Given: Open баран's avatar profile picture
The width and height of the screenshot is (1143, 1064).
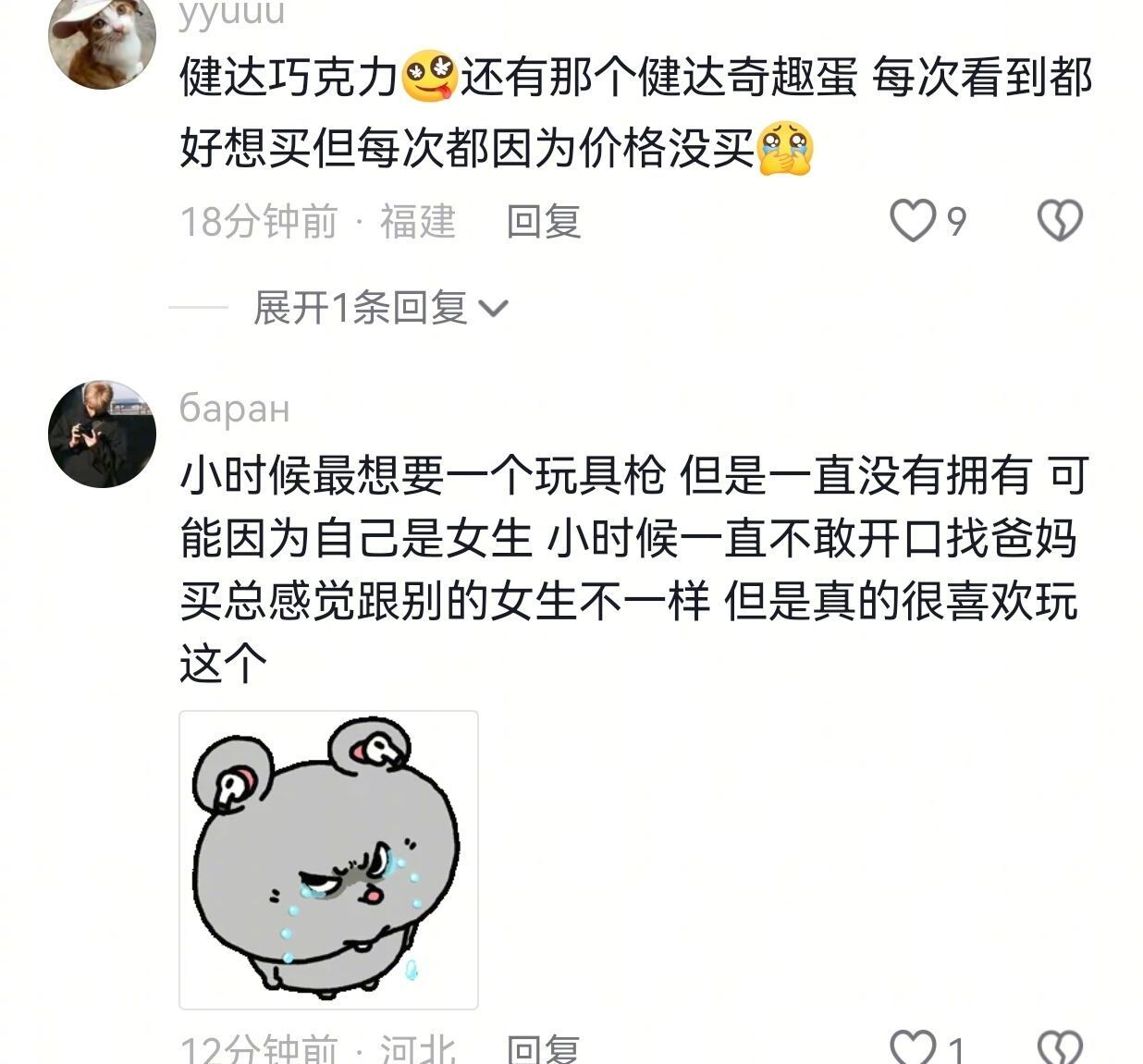Looking at the screenshot, I should [102, 434].
